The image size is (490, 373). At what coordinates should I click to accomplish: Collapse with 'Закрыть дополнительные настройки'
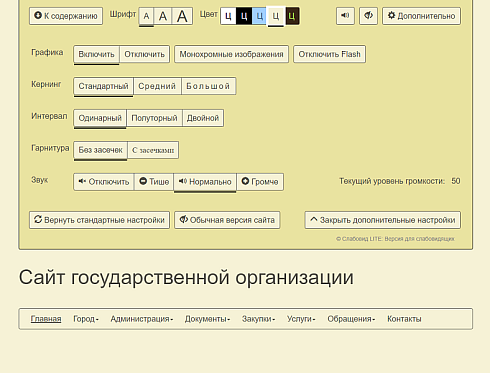(x=383, y=220)
